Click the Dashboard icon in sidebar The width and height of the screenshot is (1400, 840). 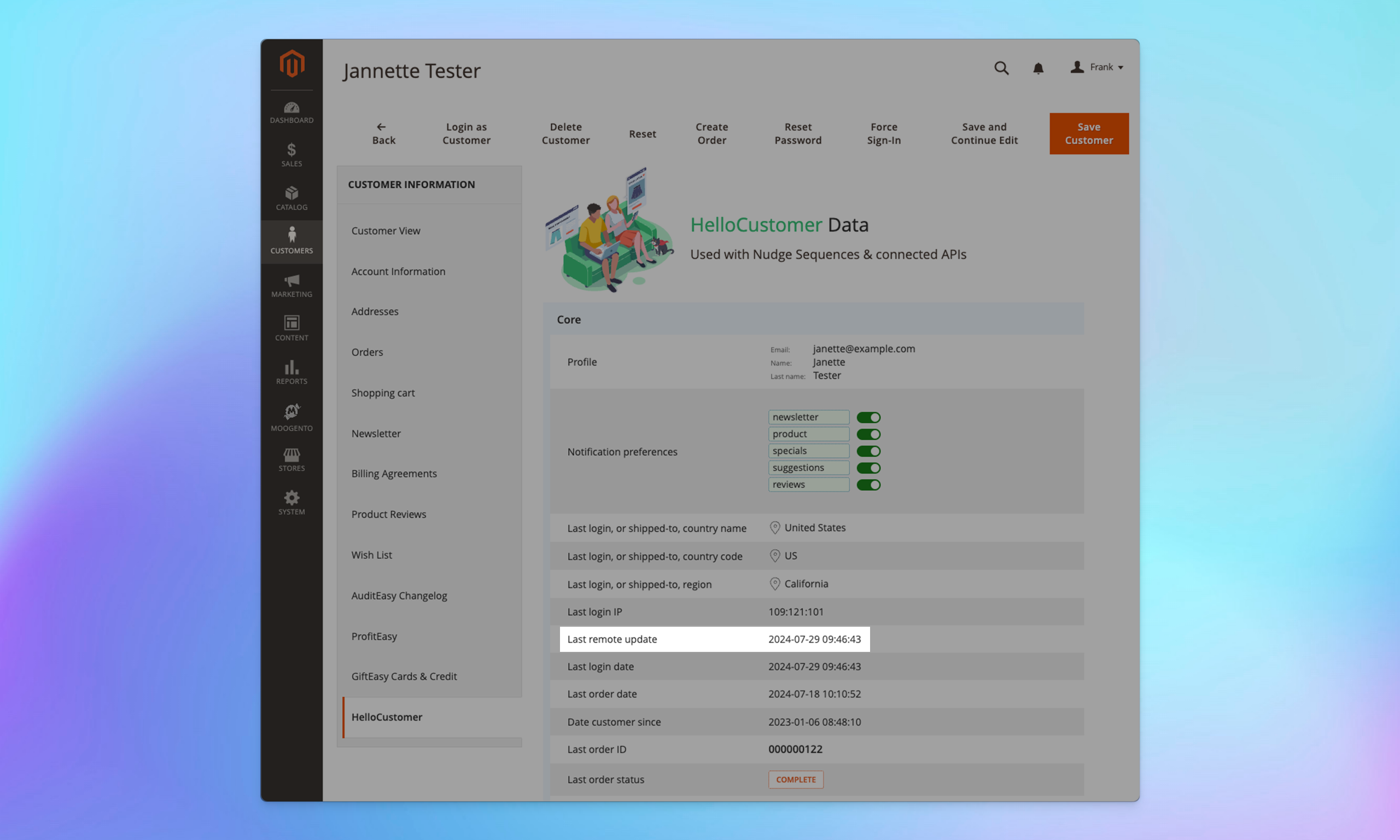tap(291, 111)
